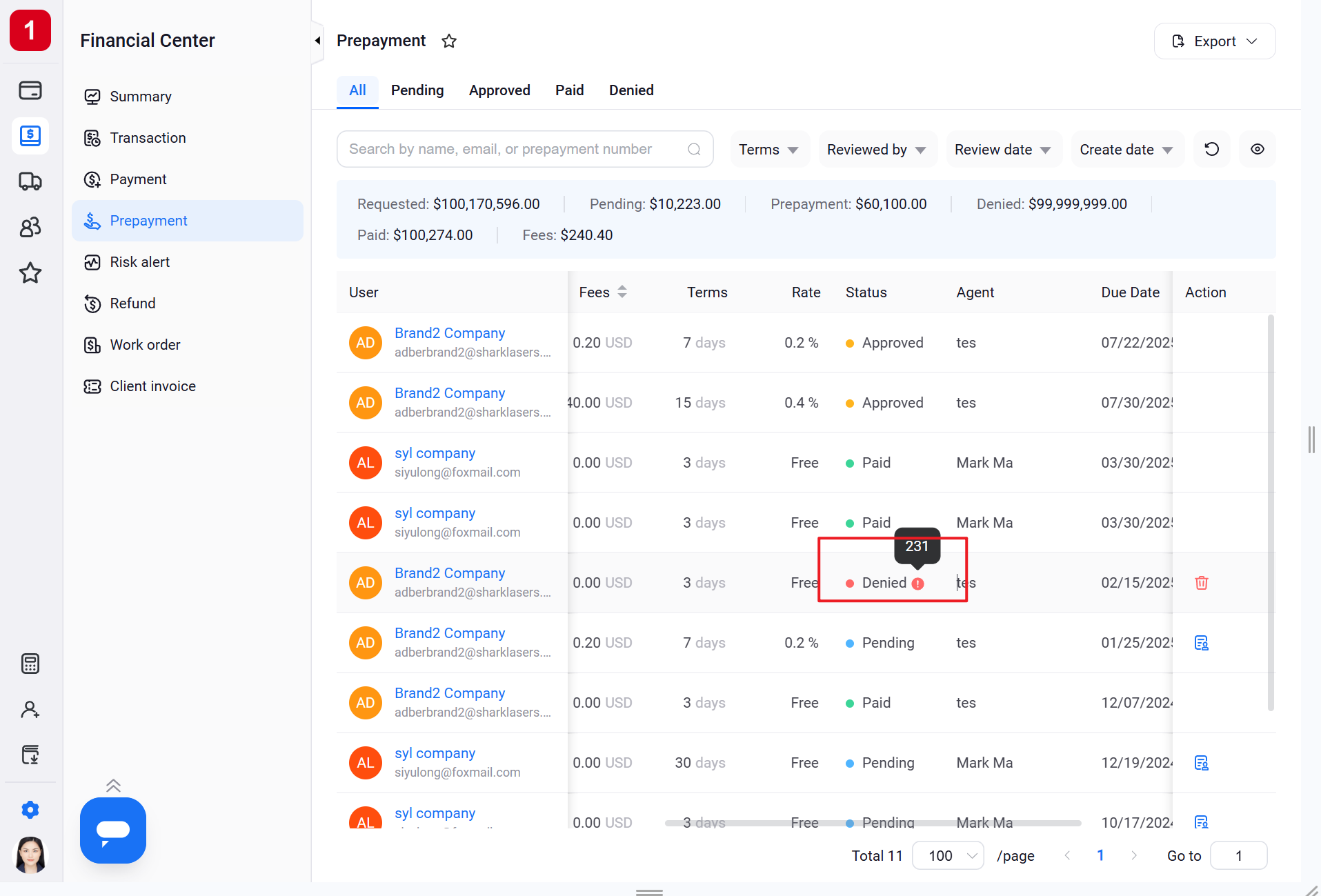Open Brand2 Company link due 01/25
Image resolution: width=1321 pixels, height=896 pixels.
(x=450, y=633)
